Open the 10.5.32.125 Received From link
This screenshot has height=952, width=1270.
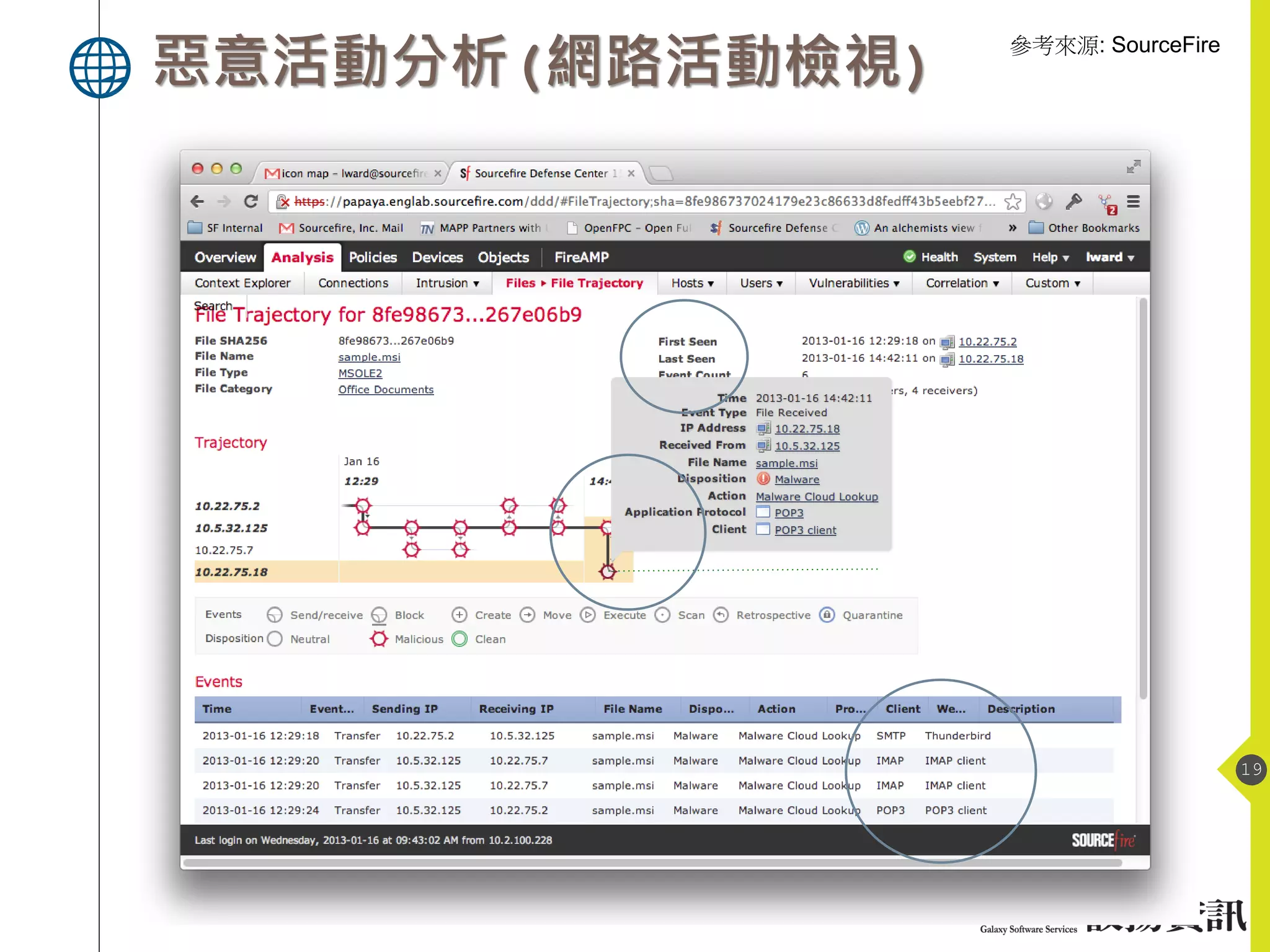807,446
